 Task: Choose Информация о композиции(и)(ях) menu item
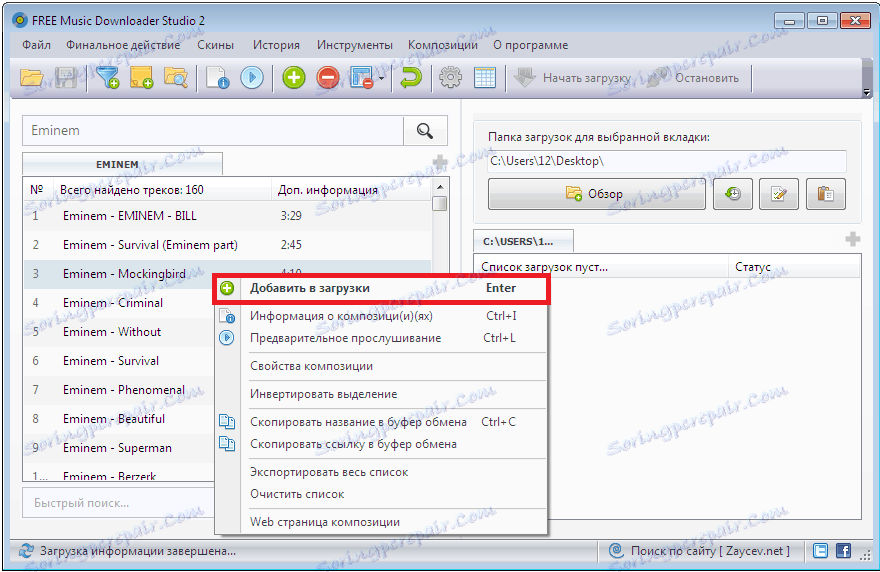tap(381, 316)
